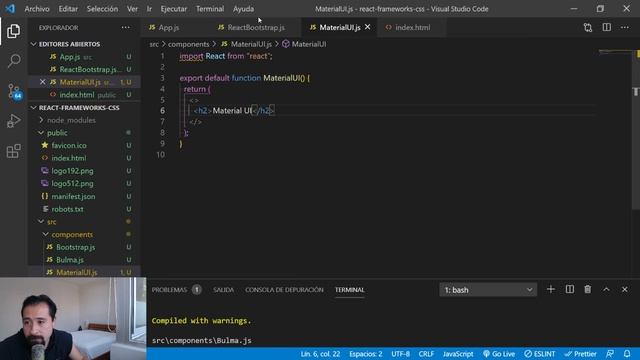Click the ESLINT status bar item
Image resolution: width=640 pixels, height=360 pixels.
pos(540,354)
